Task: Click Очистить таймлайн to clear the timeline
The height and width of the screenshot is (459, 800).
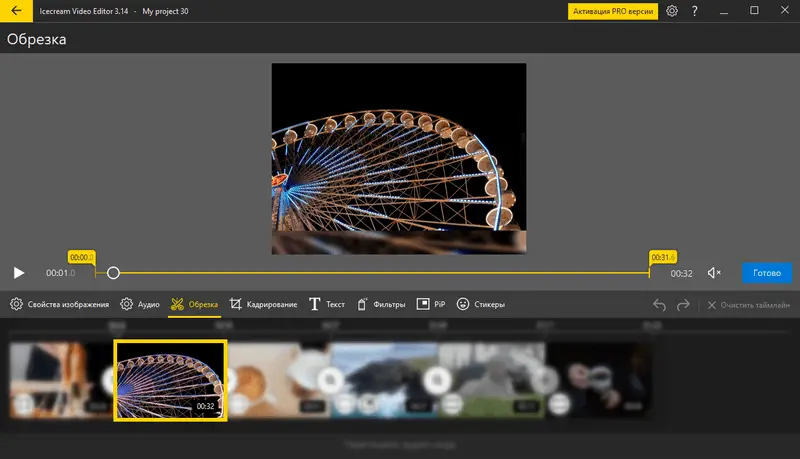Action: click(748, 305)
